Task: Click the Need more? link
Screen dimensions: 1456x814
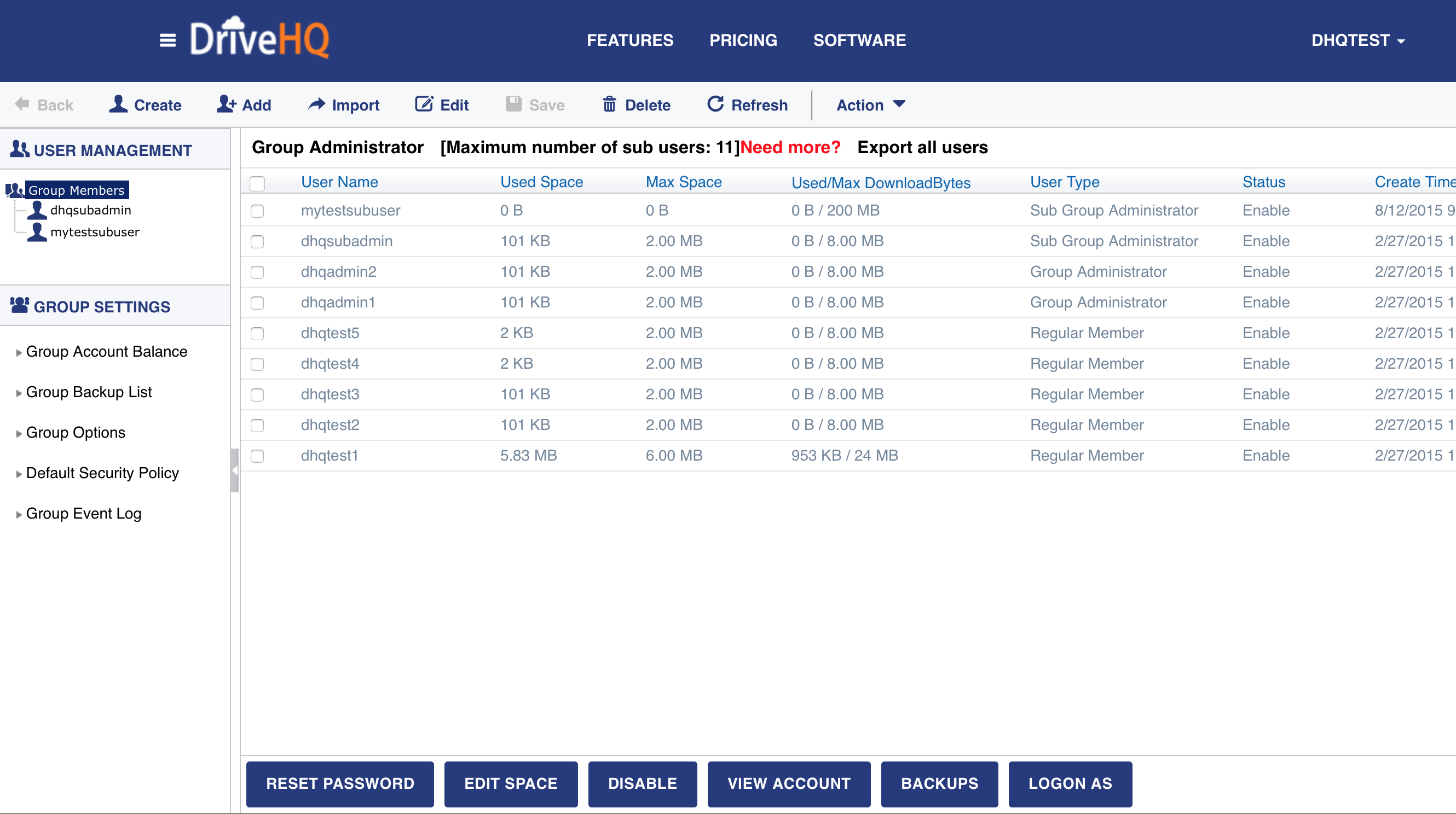Action: [x=790, y=148]
